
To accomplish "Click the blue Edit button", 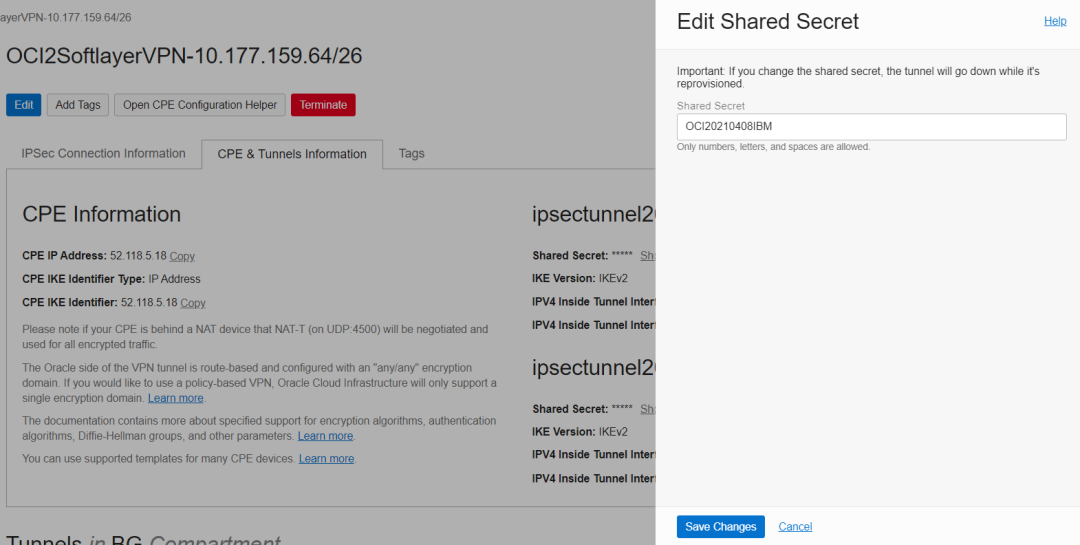I will pyautogui.click(x=23, y=105).
